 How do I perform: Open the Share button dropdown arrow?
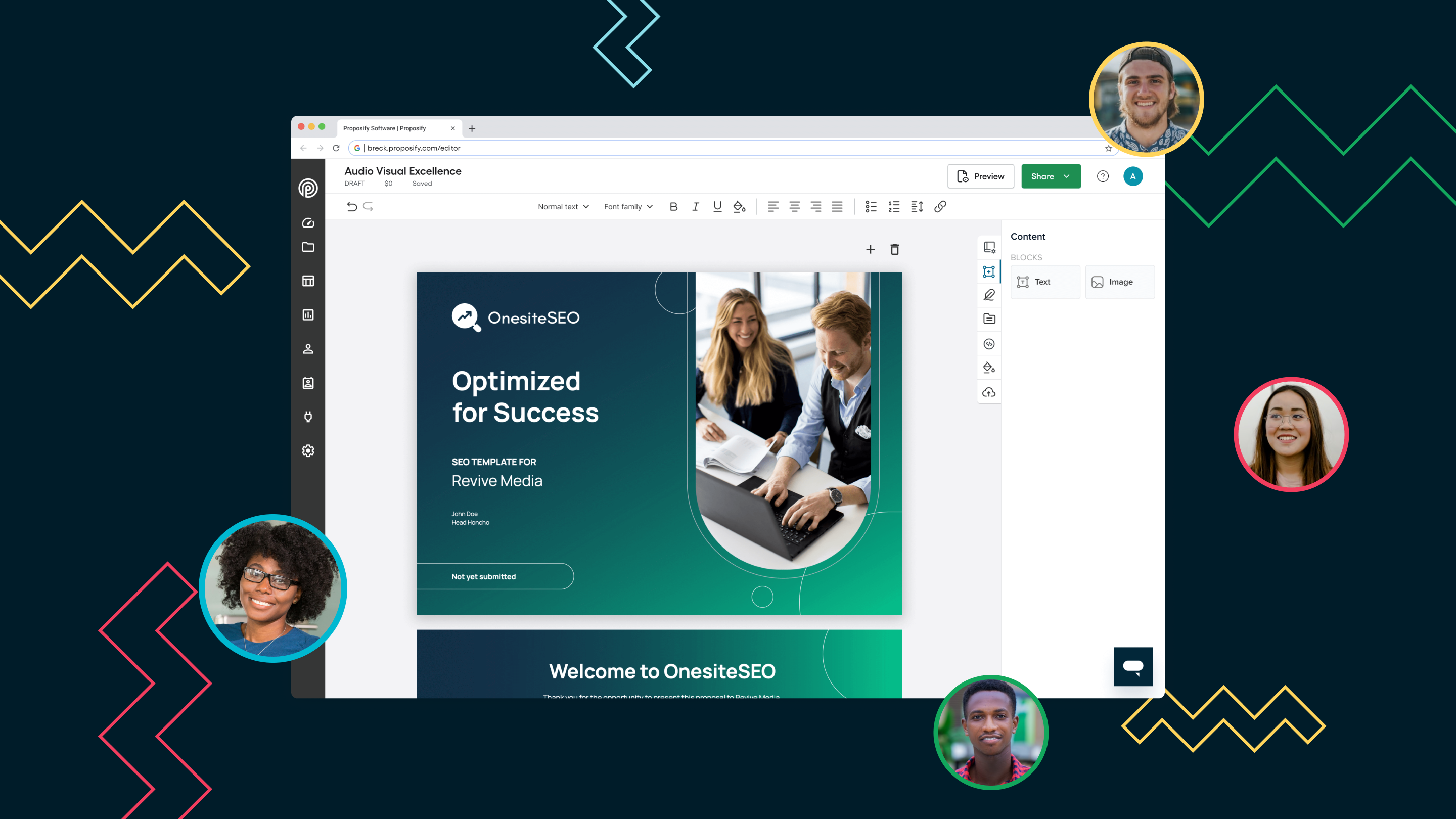1067,176
